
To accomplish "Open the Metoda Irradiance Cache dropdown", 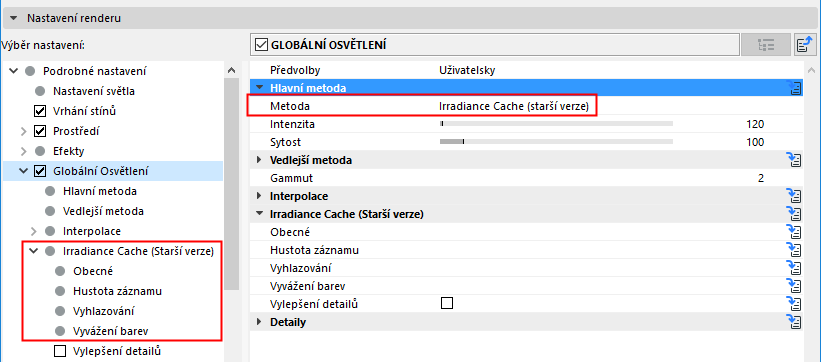I will click(514, 106).
